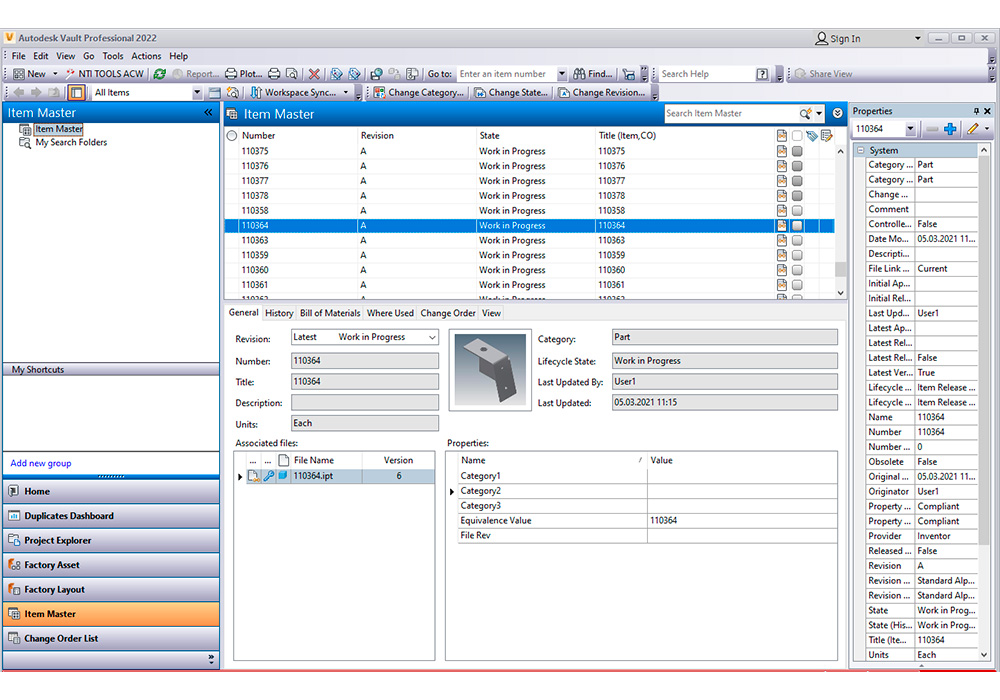
Task: Toggle the column header checkbox
Action: pos(797,136)
